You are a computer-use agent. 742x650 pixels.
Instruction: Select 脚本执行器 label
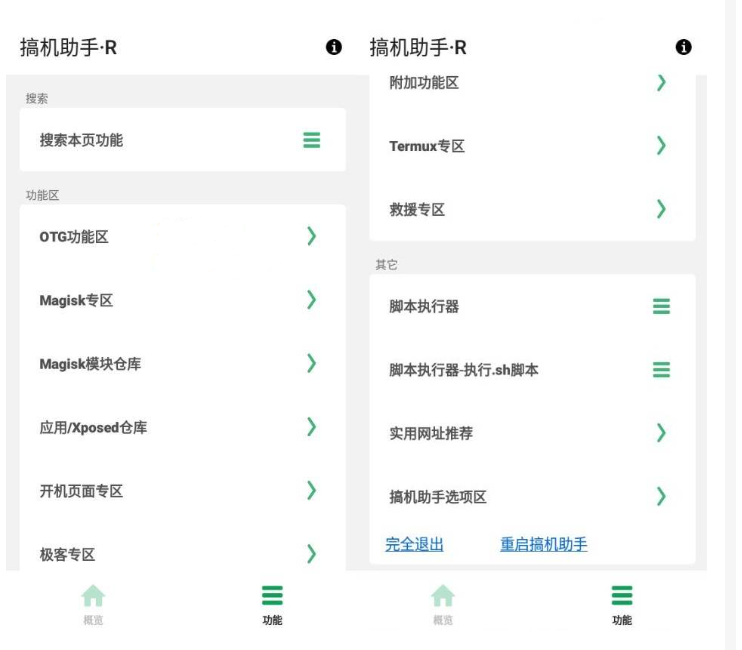tap(424, 307)
